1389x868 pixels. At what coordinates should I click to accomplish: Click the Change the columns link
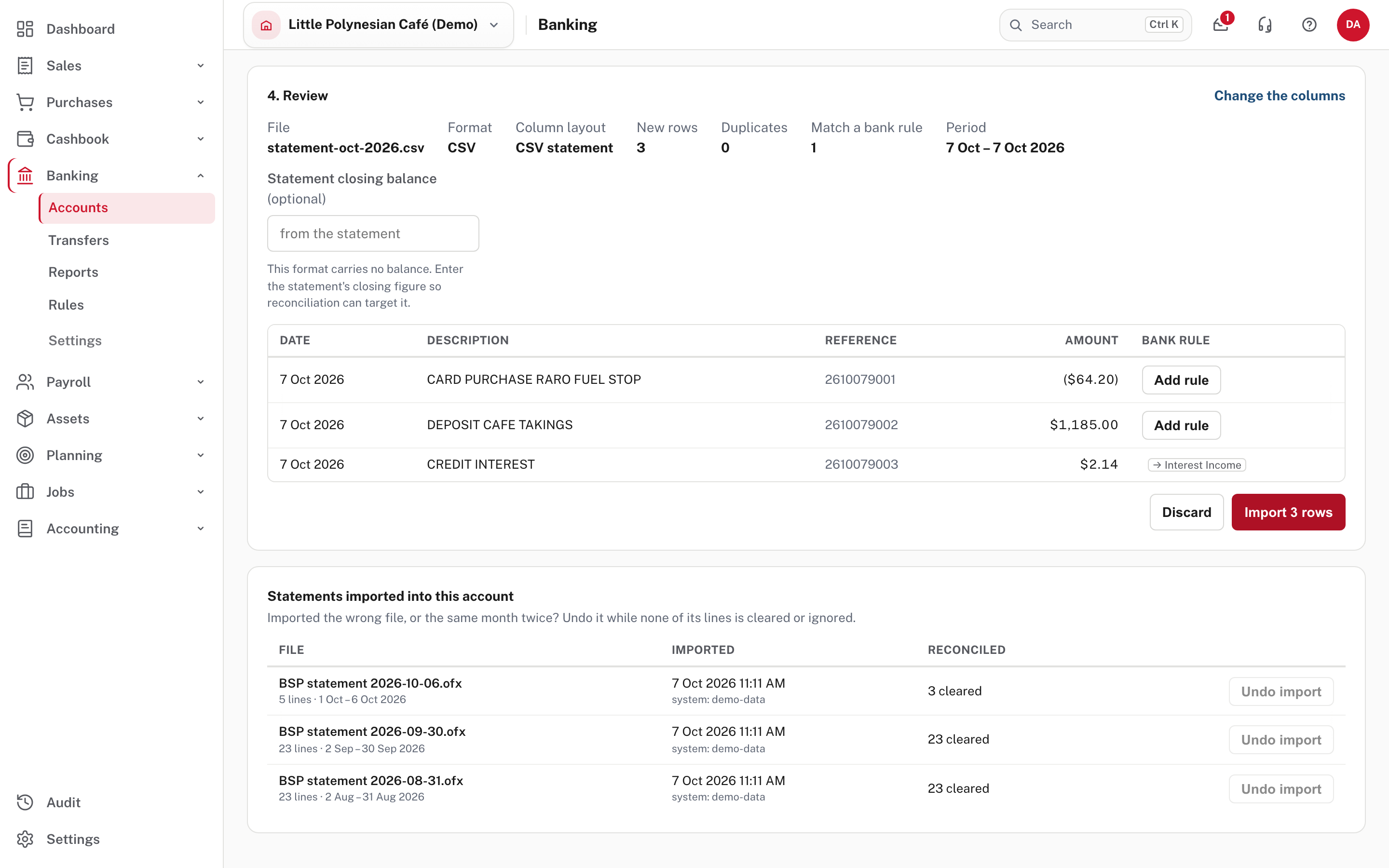pyautogui.click(x=1280, y=95)
